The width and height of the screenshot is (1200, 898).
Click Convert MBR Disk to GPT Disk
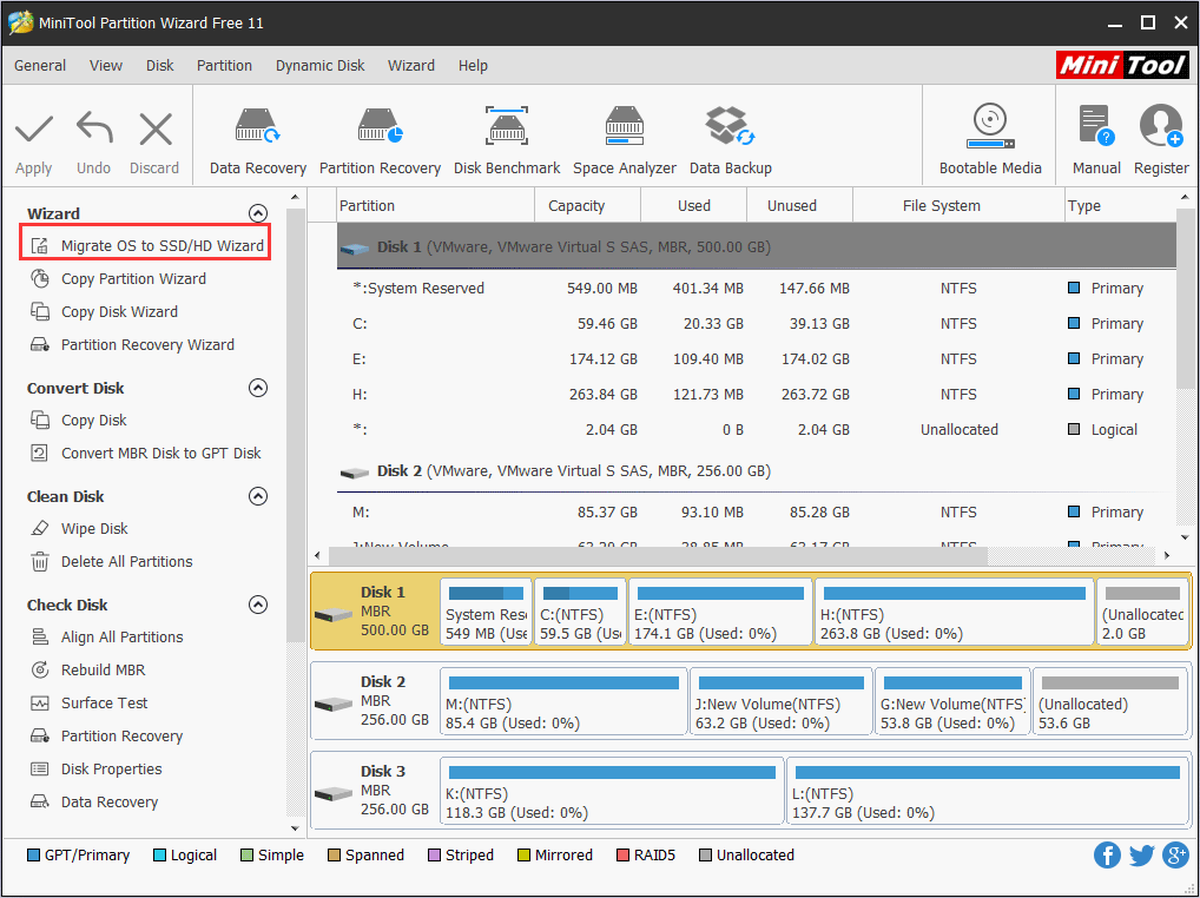click(161, 453)
